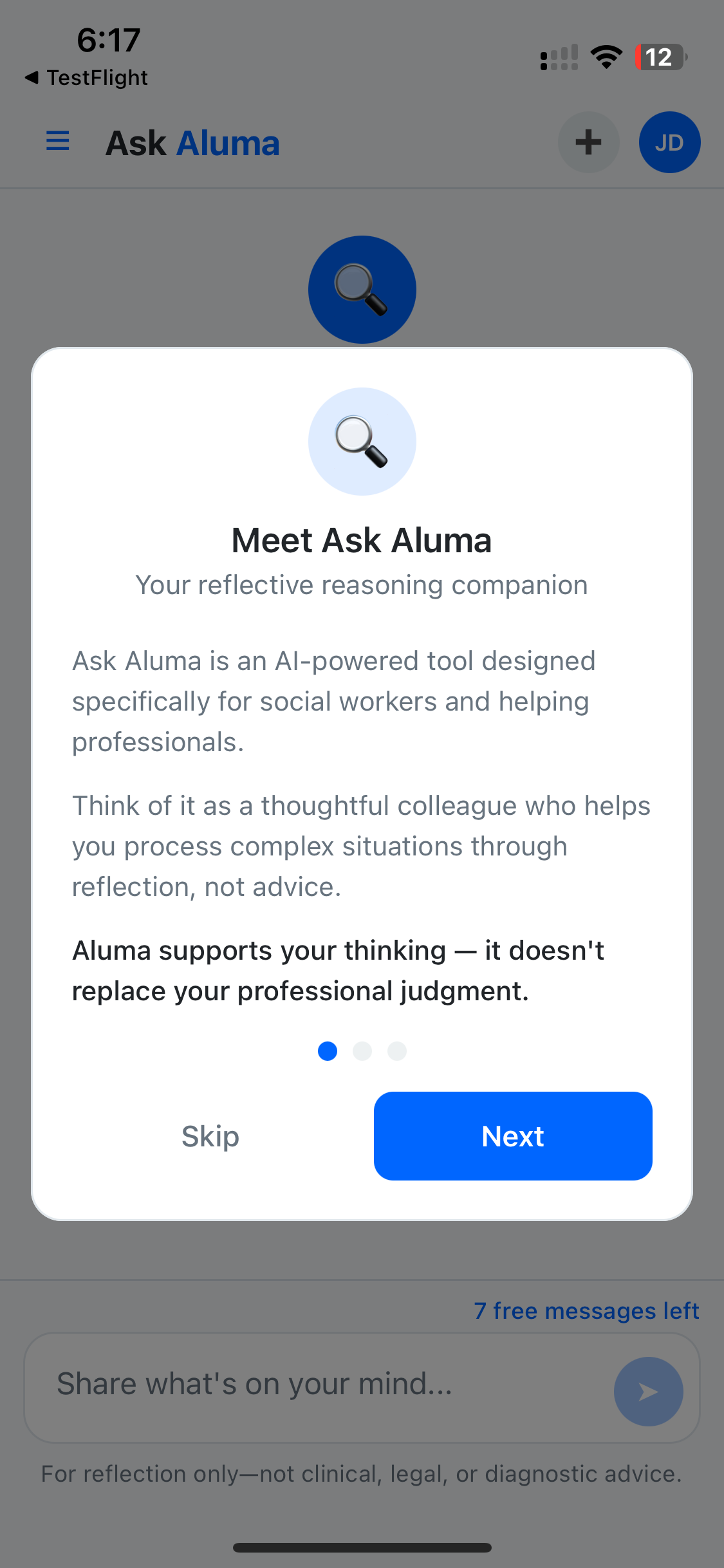Tap the plus new chat icon
Screen dimensions: 724x1568
[588, 142]
